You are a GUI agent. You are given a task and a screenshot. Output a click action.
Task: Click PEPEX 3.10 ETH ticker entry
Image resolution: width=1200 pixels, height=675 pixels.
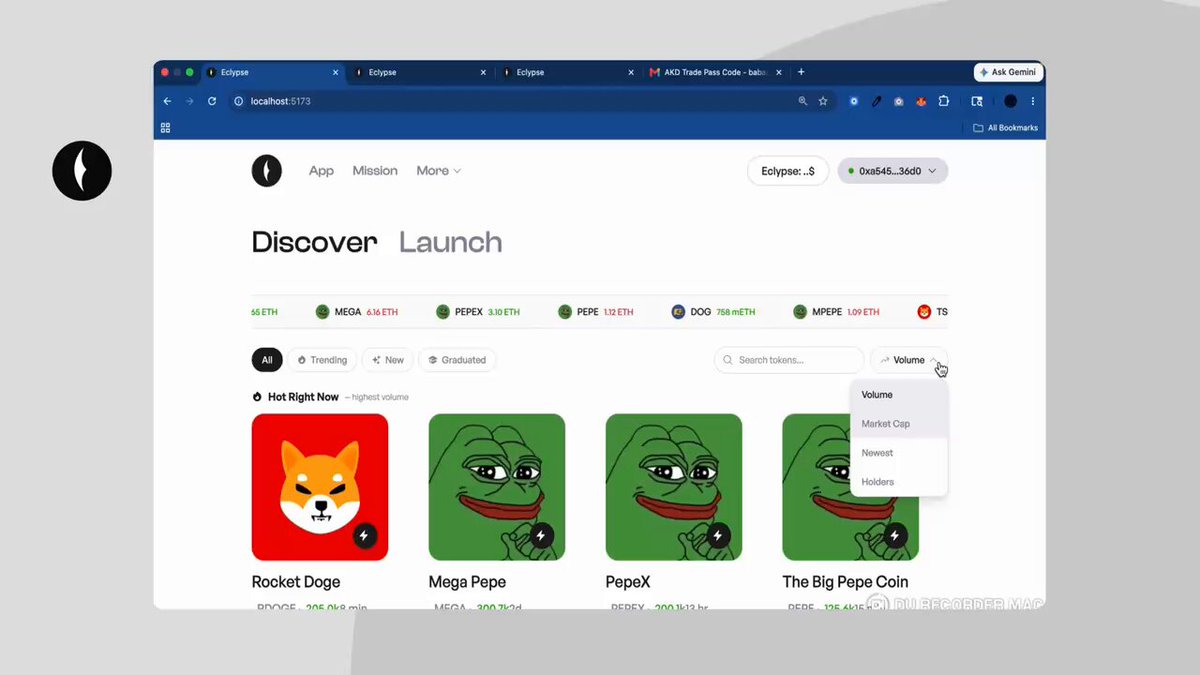(x=478, y=312)
